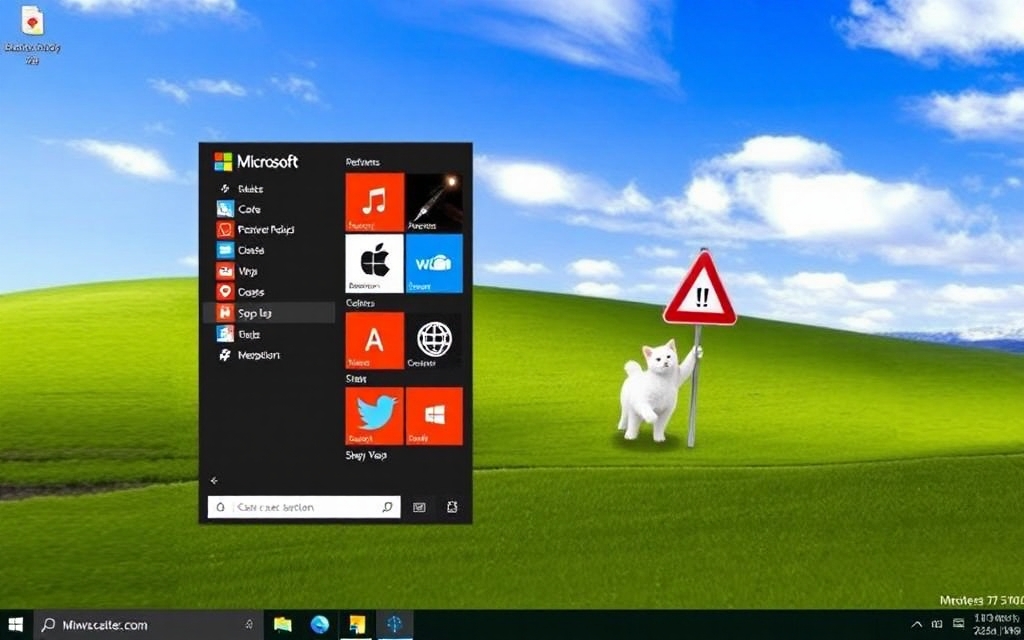1024x640 pixels.
Task: Open the yellow note app on taskbar
Action: [357, 625]
